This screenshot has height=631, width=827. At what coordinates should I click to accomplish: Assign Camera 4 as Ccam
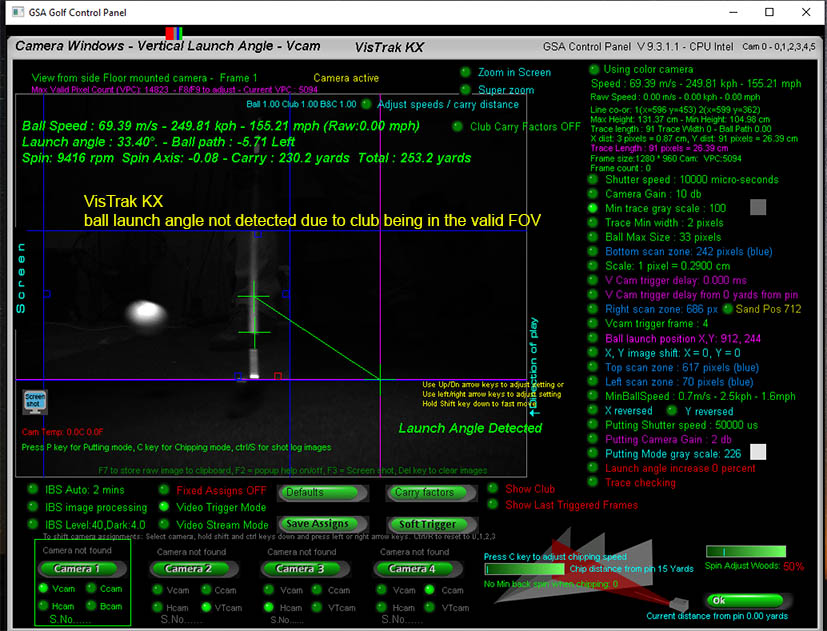tap(430, 590)
